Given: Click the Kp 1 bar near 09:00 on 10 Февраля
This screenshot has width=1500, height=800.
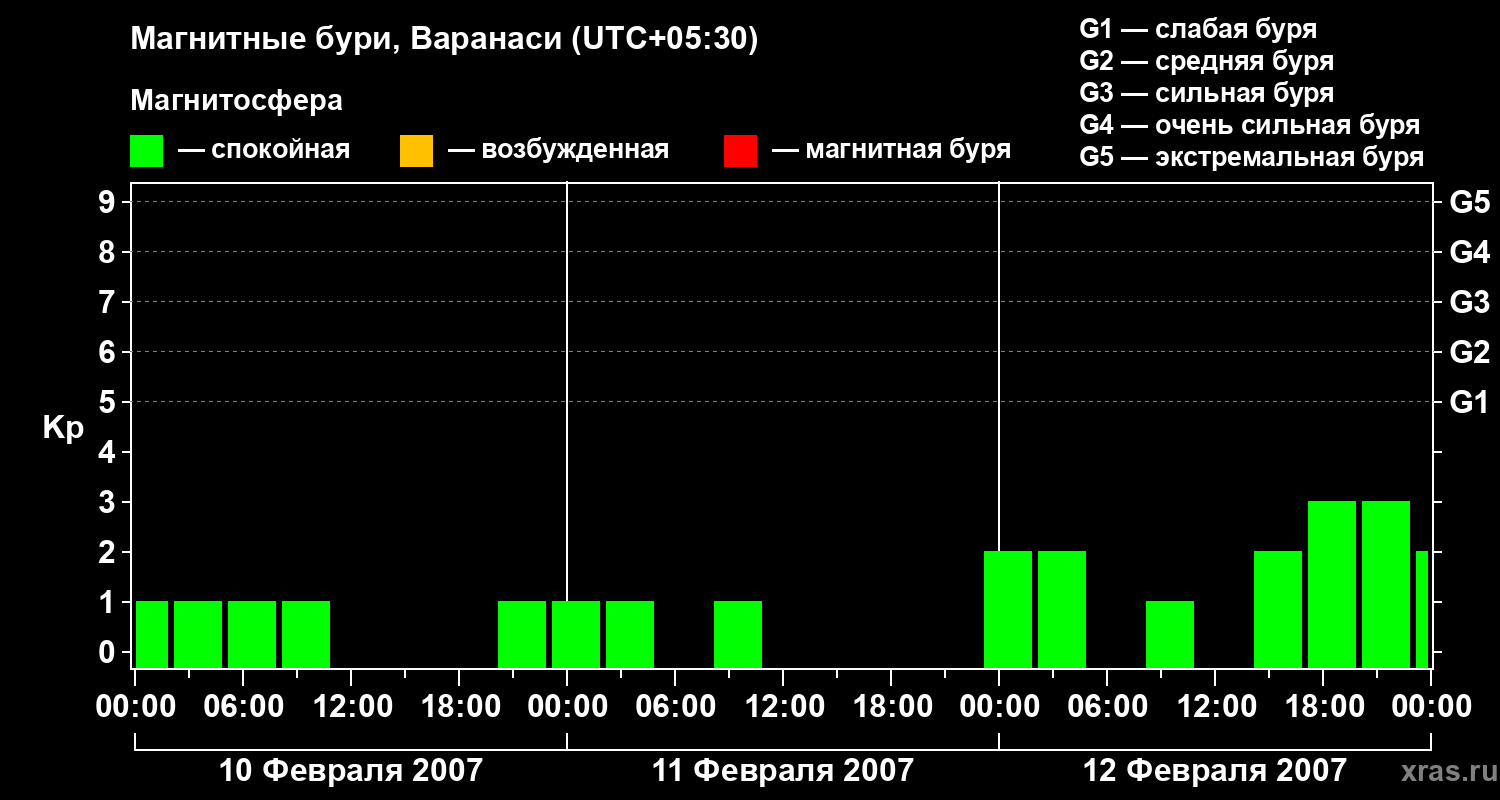Looking at the screenshot, I should pyautogui.click(x=306, y=634).
